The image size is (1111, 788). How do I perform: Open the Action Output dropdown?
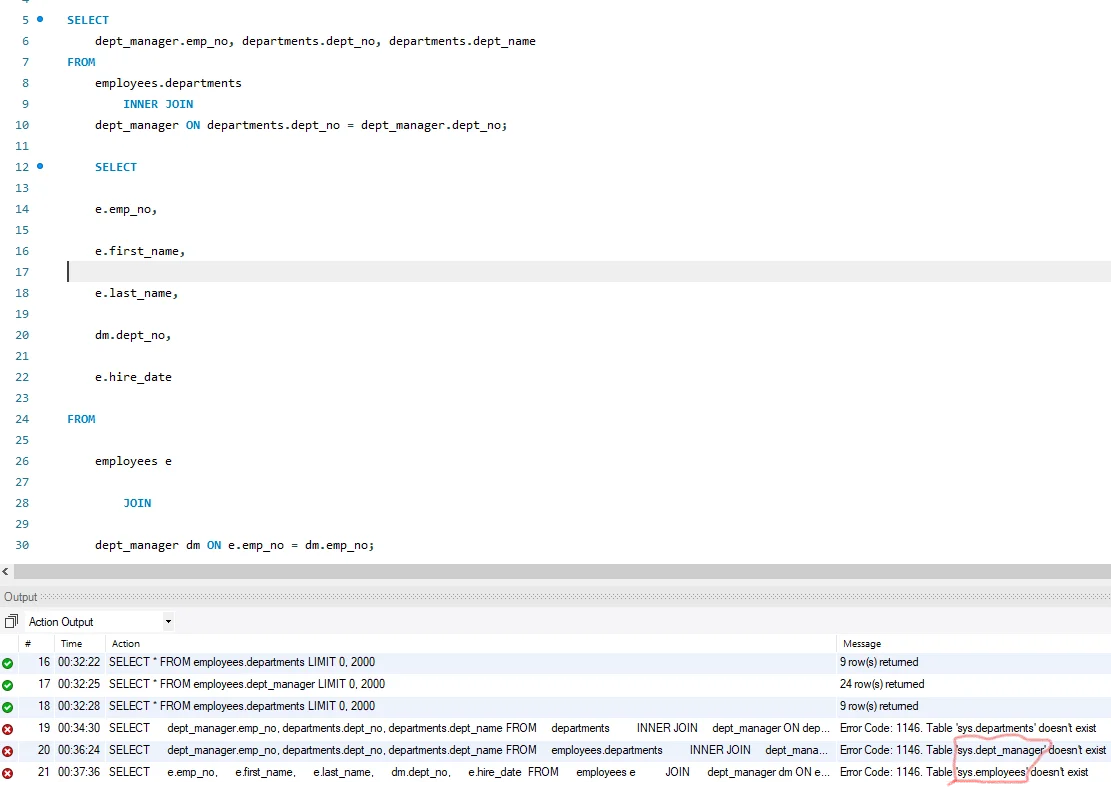point(167,622)
